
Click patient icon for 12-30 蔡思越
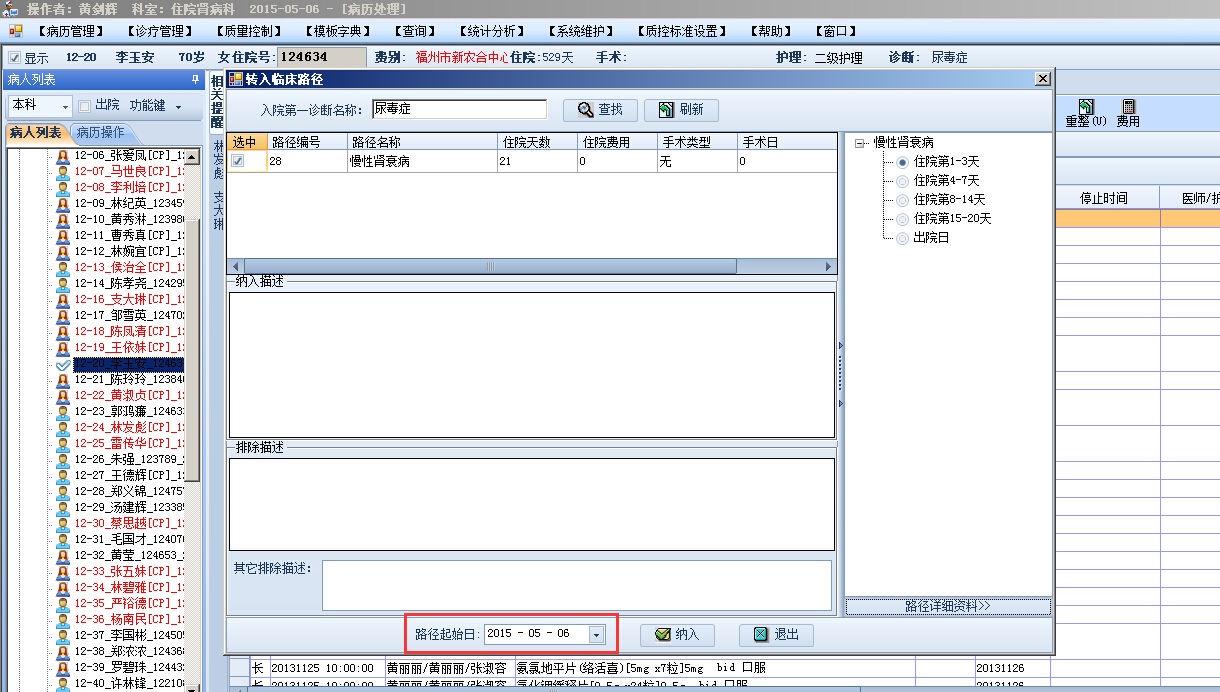pos(63,523)
